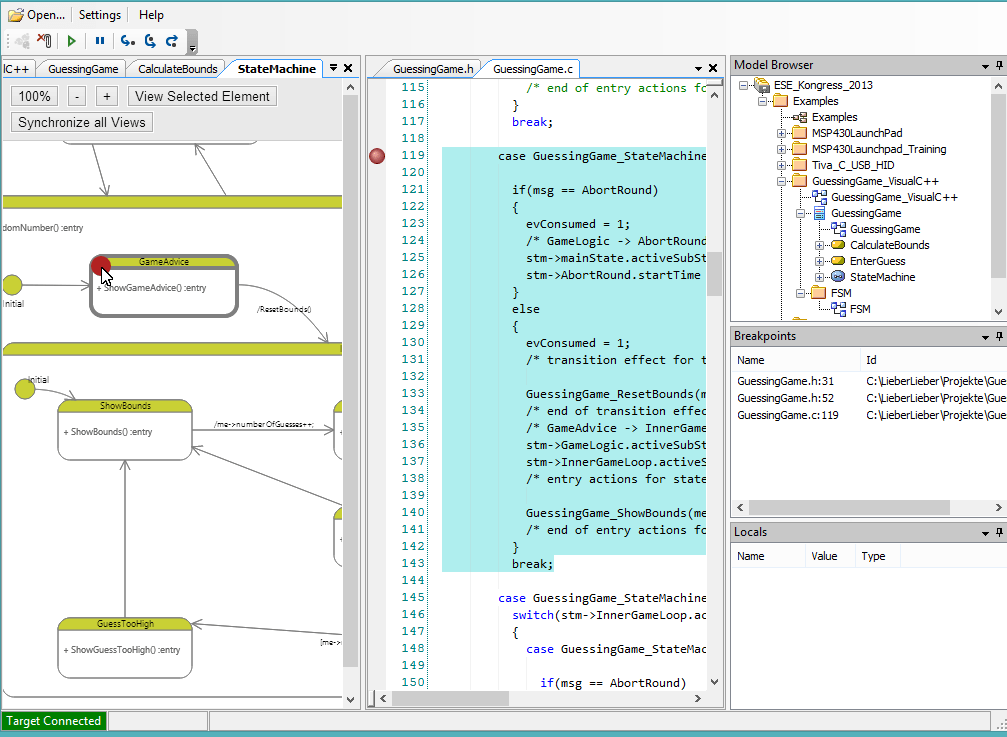This screenshot has width=1007, height=737.
Task: Click the Synchronize all Views button
Action: point(82,123)
